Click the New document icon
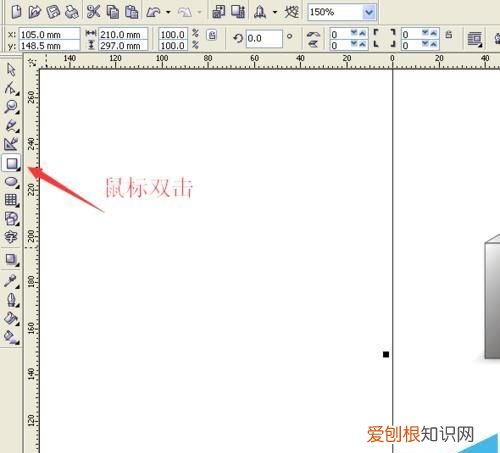The height and width of the screenshot is (453, 500). pos(16,12)
